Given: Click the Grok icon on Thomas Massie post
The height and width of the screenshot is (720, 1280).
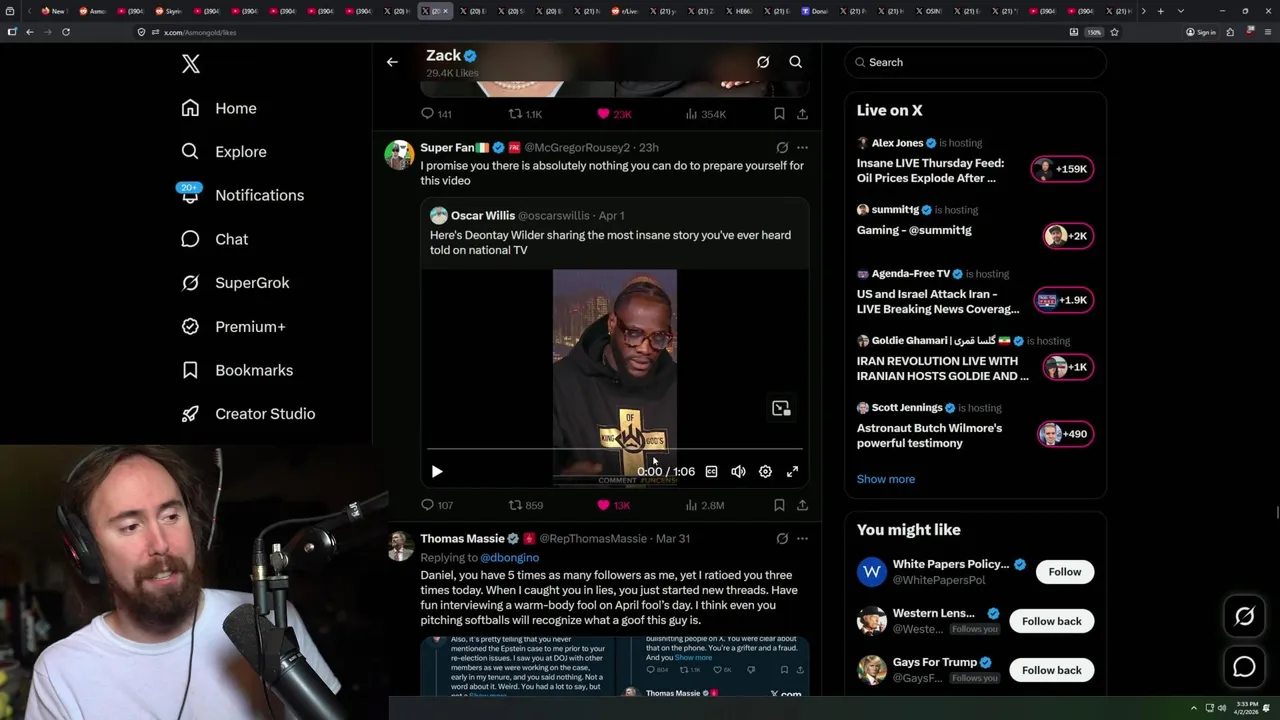Looking at the screenshot, I should 782,538.
